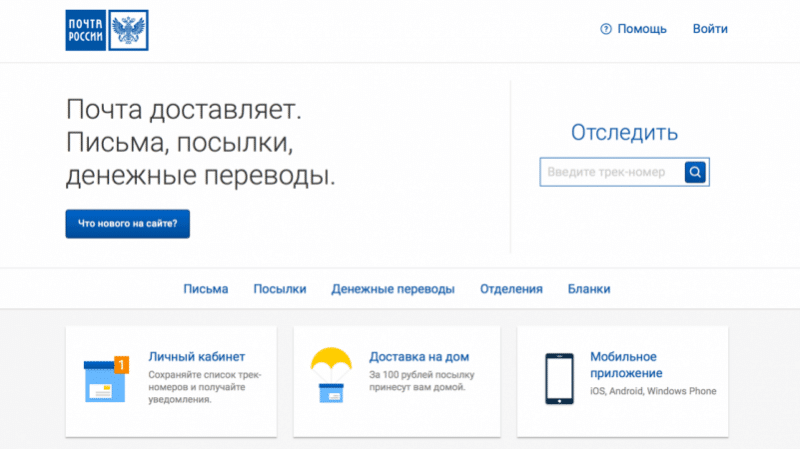This screenshot has height=449, width=800.
Task: Click the magnifier search button in tracking field
Action: pos(695,172)
